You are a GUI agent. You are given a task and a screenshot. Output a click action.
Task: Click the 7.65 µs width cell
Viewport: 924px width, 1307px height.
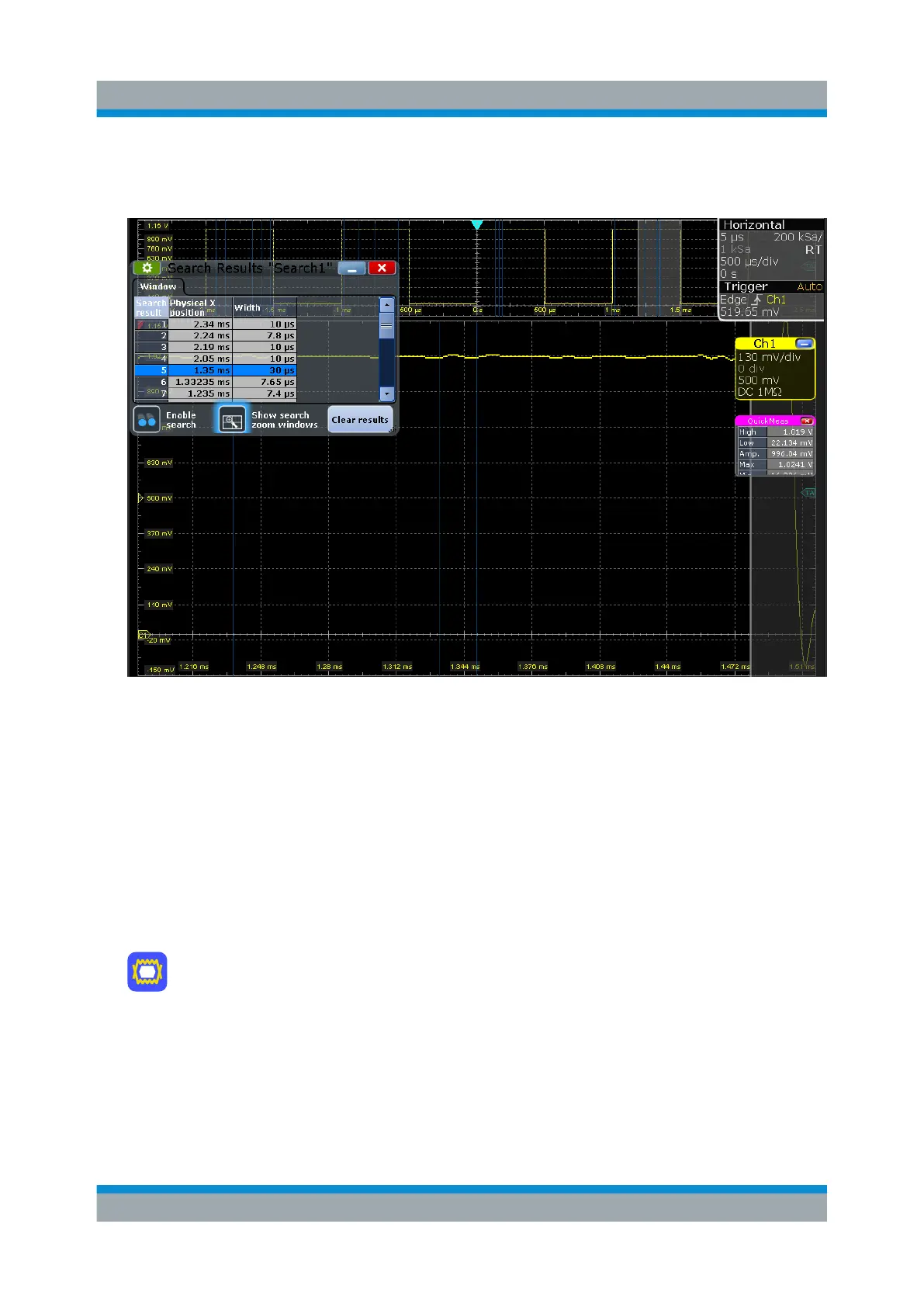coord(265,382)
